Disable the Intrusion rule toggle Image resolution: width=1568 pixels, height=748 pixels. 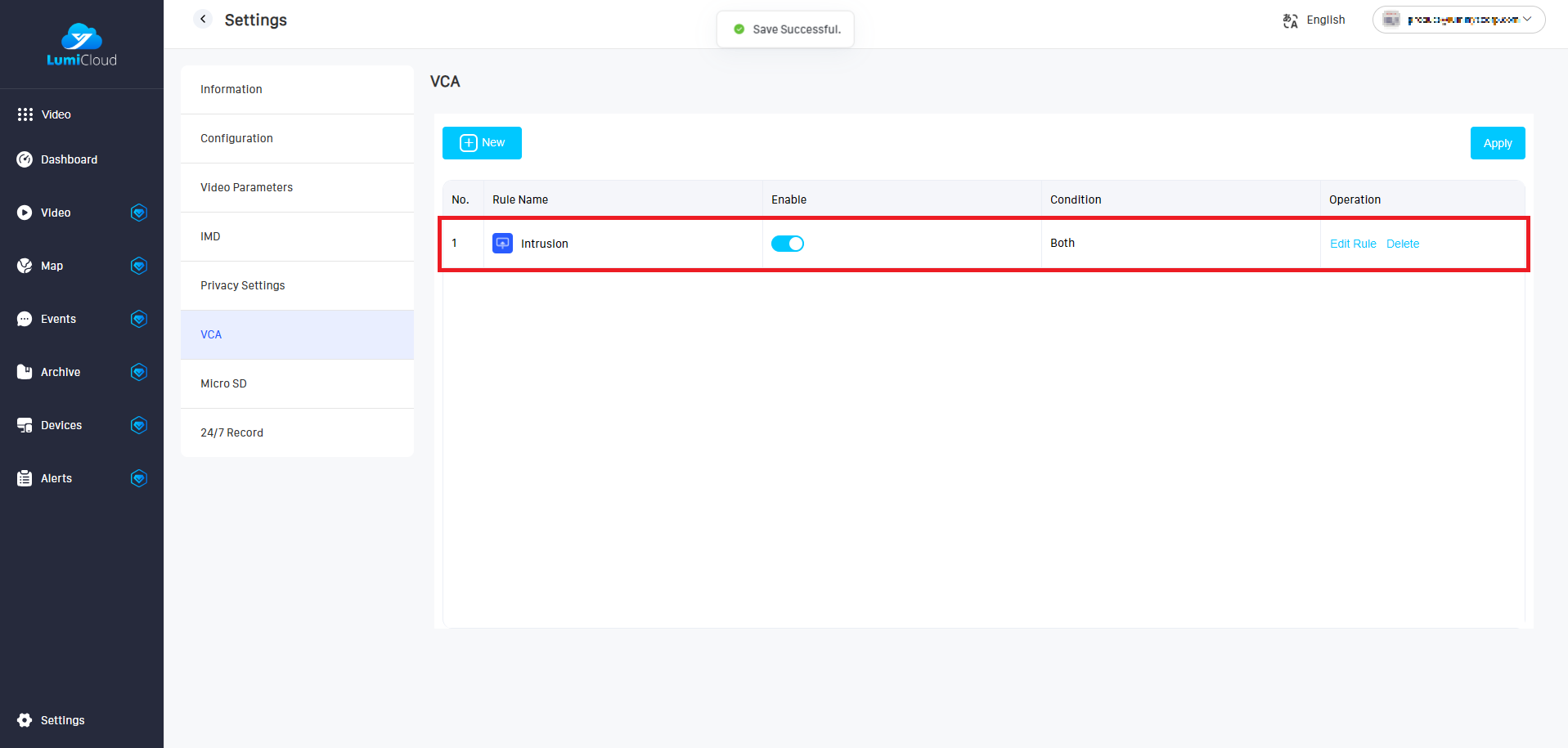tap(788, 244)
